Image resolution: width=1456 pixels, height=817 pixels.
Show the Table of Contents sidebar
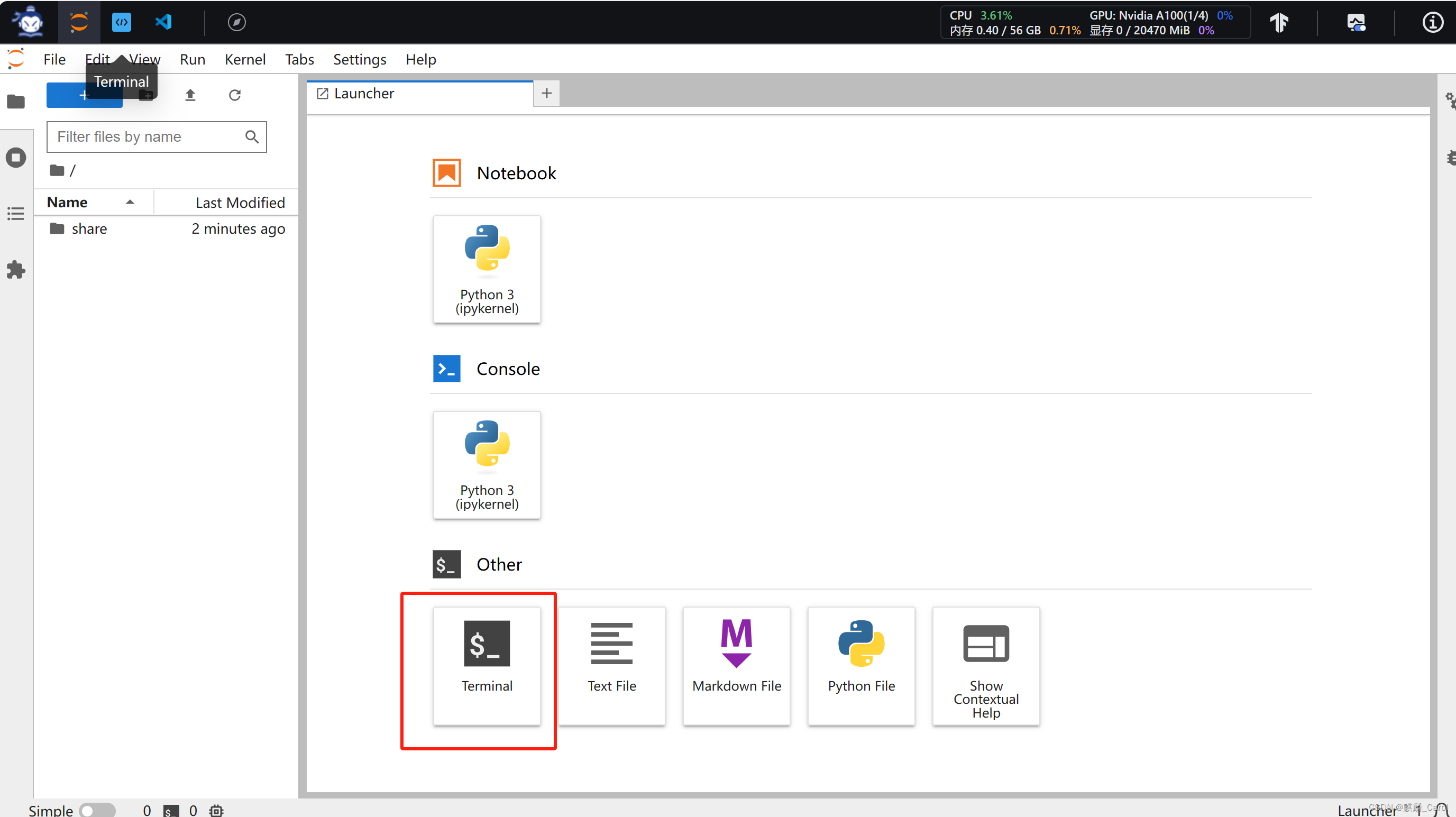16,214
